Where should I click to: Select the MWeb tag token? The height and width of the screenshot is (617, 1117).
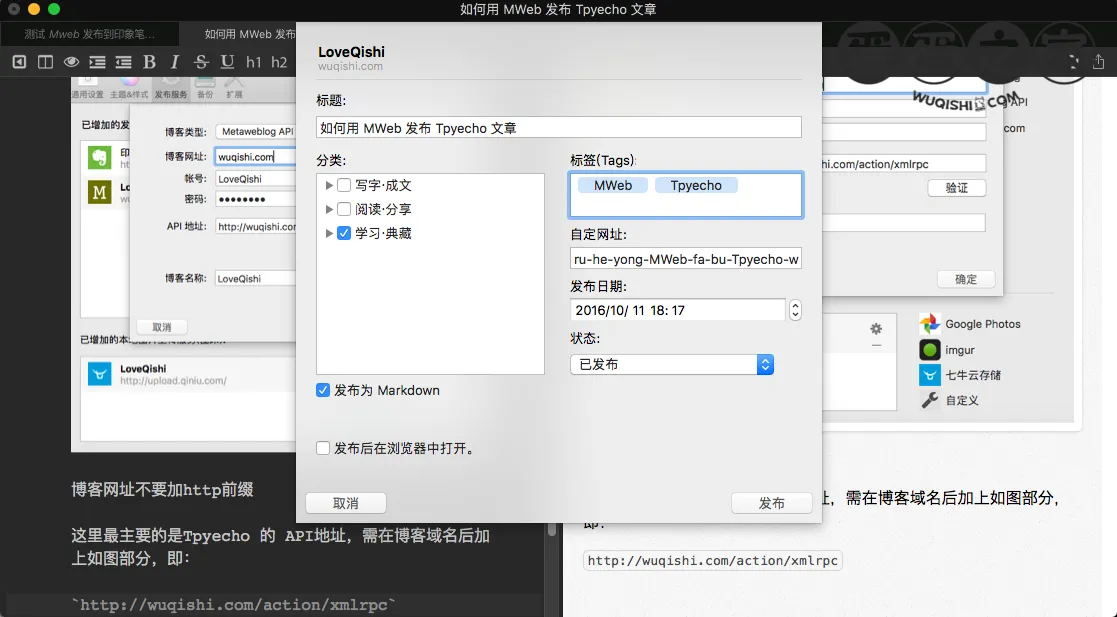pyautogui.click(x=613, y=185)
